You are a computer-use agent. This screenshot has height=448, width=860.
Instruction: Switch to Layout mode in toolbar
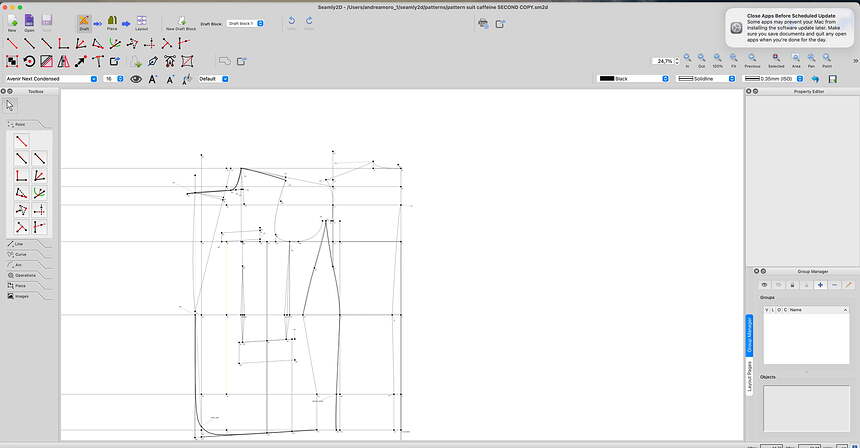coord(142,22)
